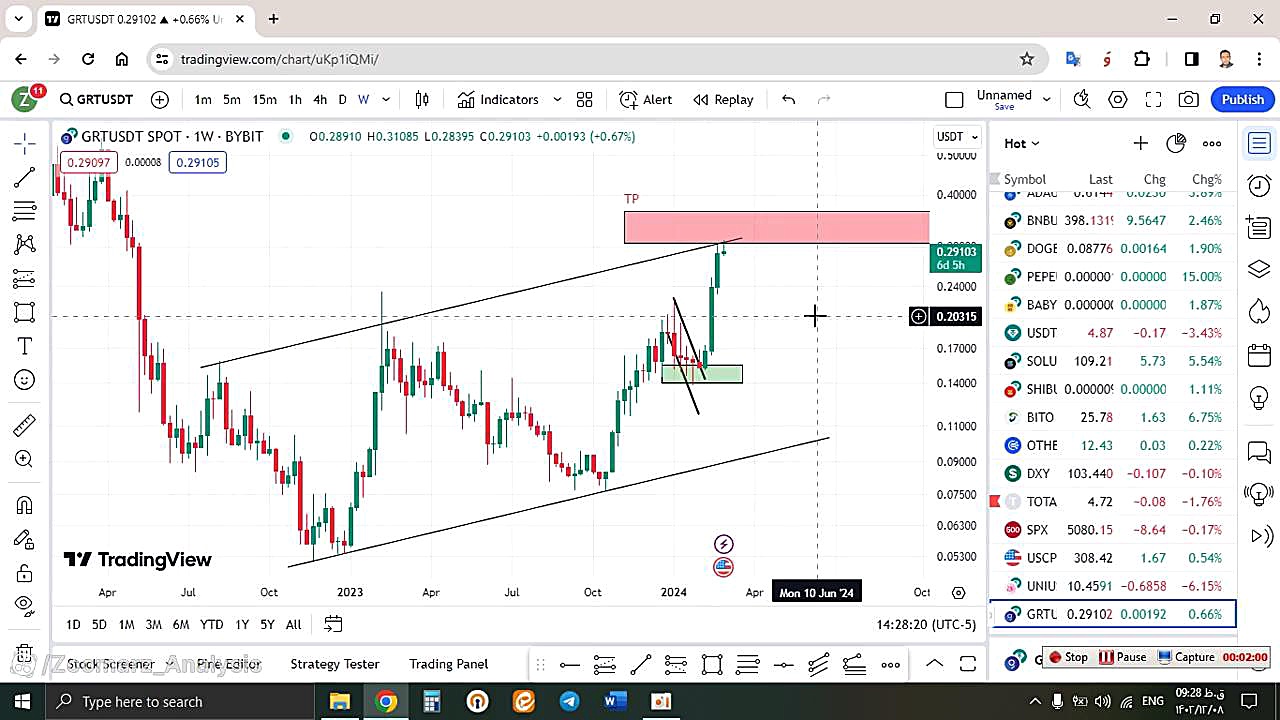Expand the Unnamed layout dropdown arrow
1280x720 pixels.
point(1047,99)
